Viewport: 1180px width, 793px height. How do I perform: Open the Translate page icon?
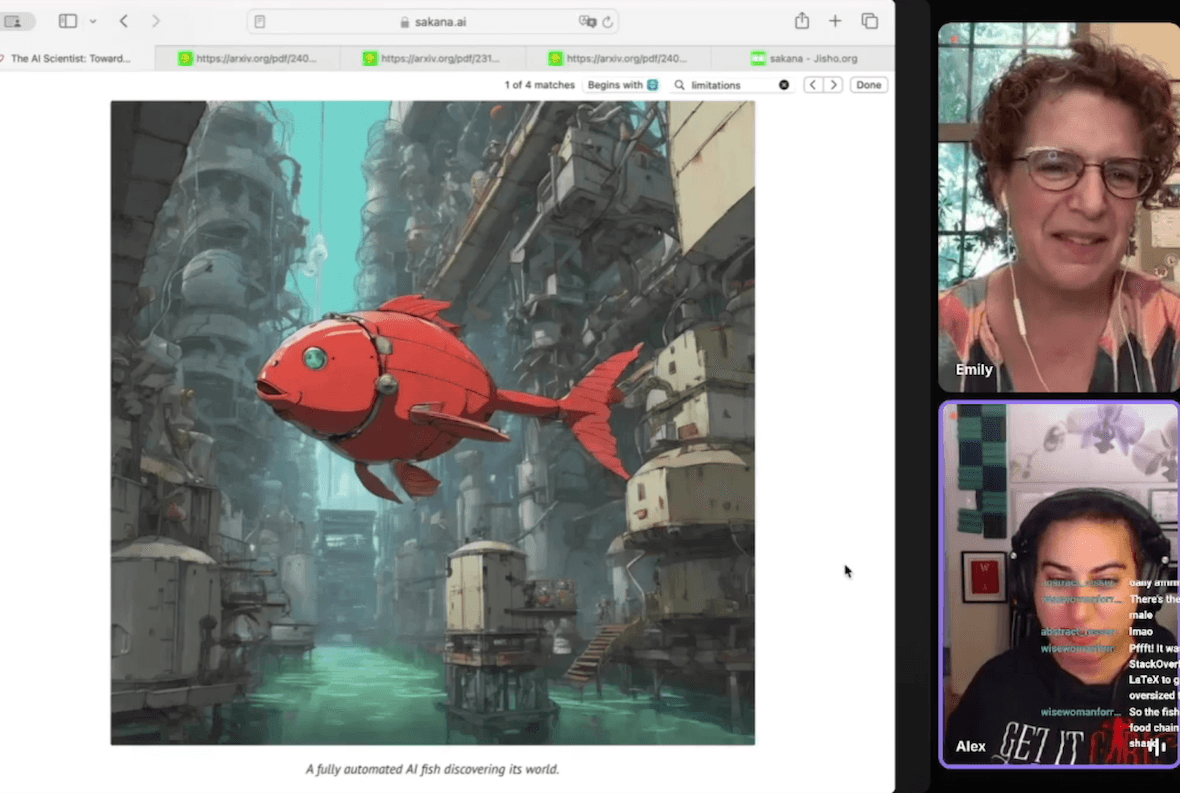click(587, 22)
